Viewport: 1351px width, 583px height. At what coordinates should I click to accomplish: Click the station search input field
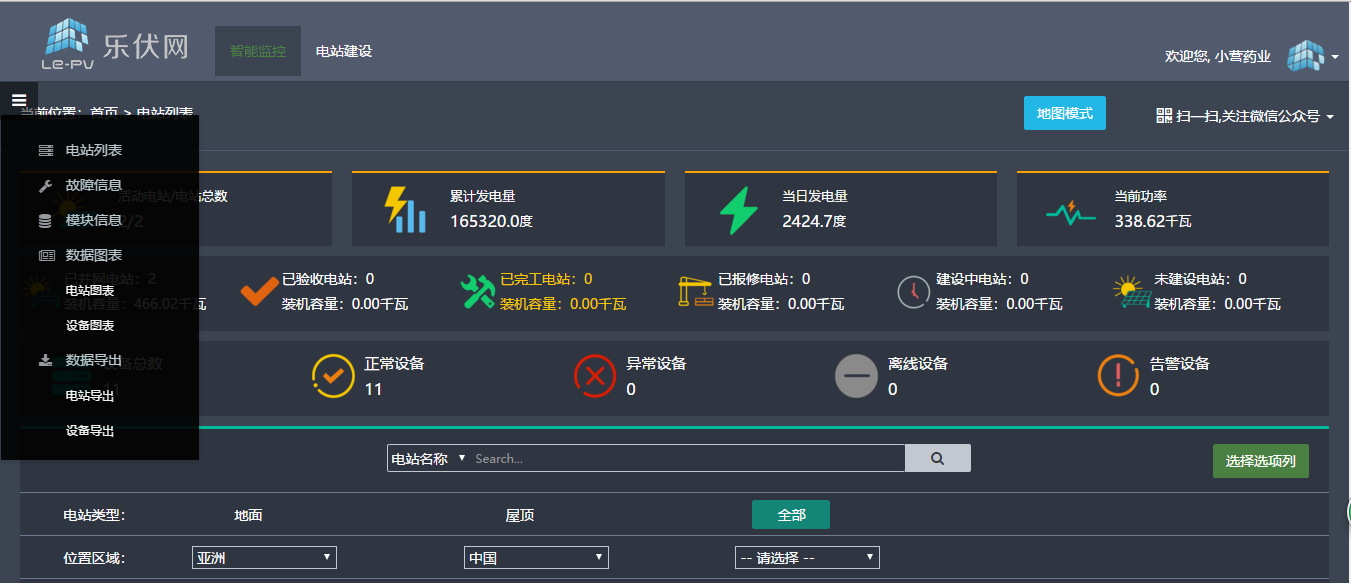point(687,459)
